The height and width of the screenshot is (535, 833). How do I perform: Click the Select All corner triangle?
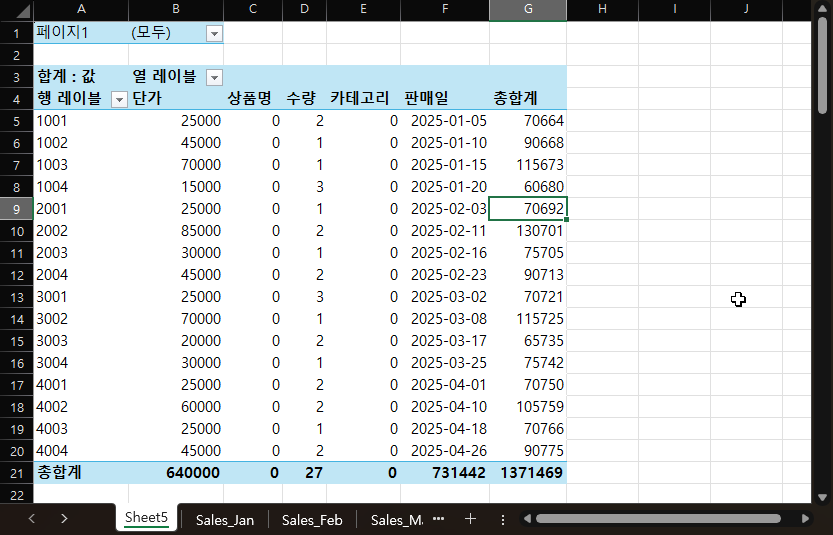coord(23,11)
